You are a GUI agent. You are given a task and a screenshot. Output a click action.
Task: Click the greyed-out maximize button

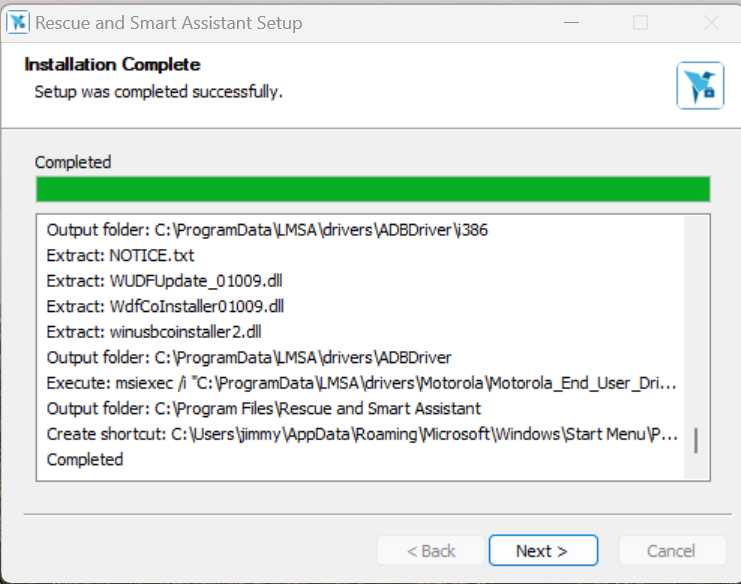click(640, 22)
